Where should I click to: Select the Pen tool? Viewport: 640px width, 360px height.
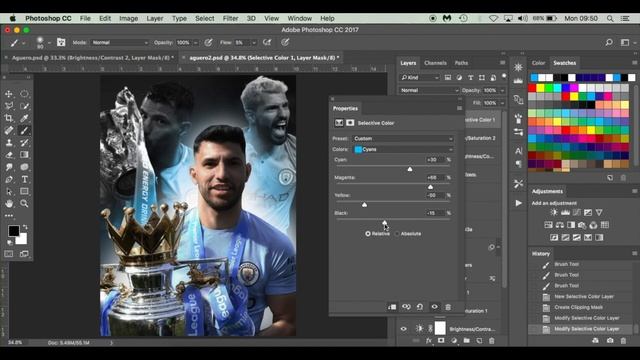point(9,179)
